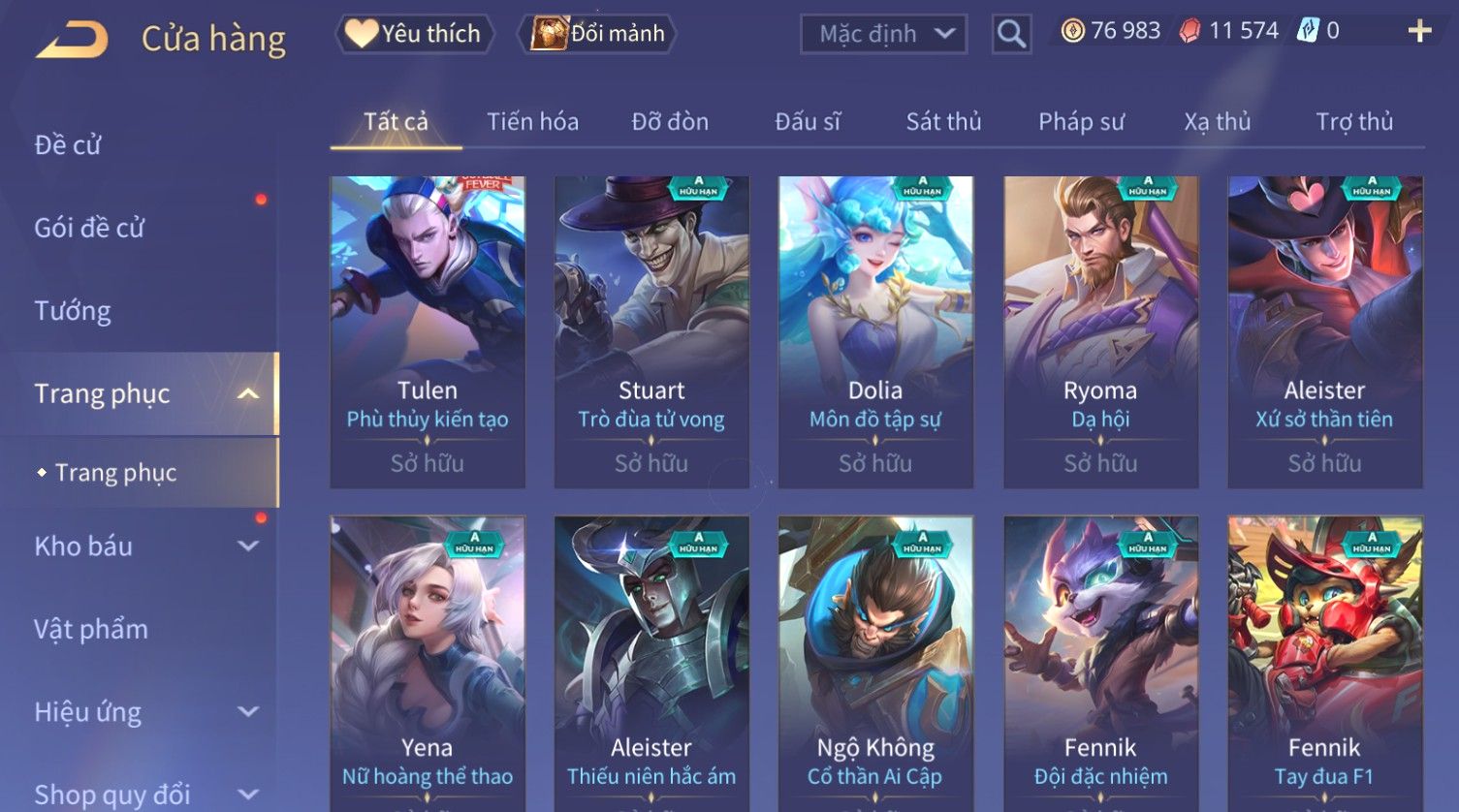Screen dimensions: 1459x812
Task: Tap the plus icon to add currency
Action: point(1419,32)
